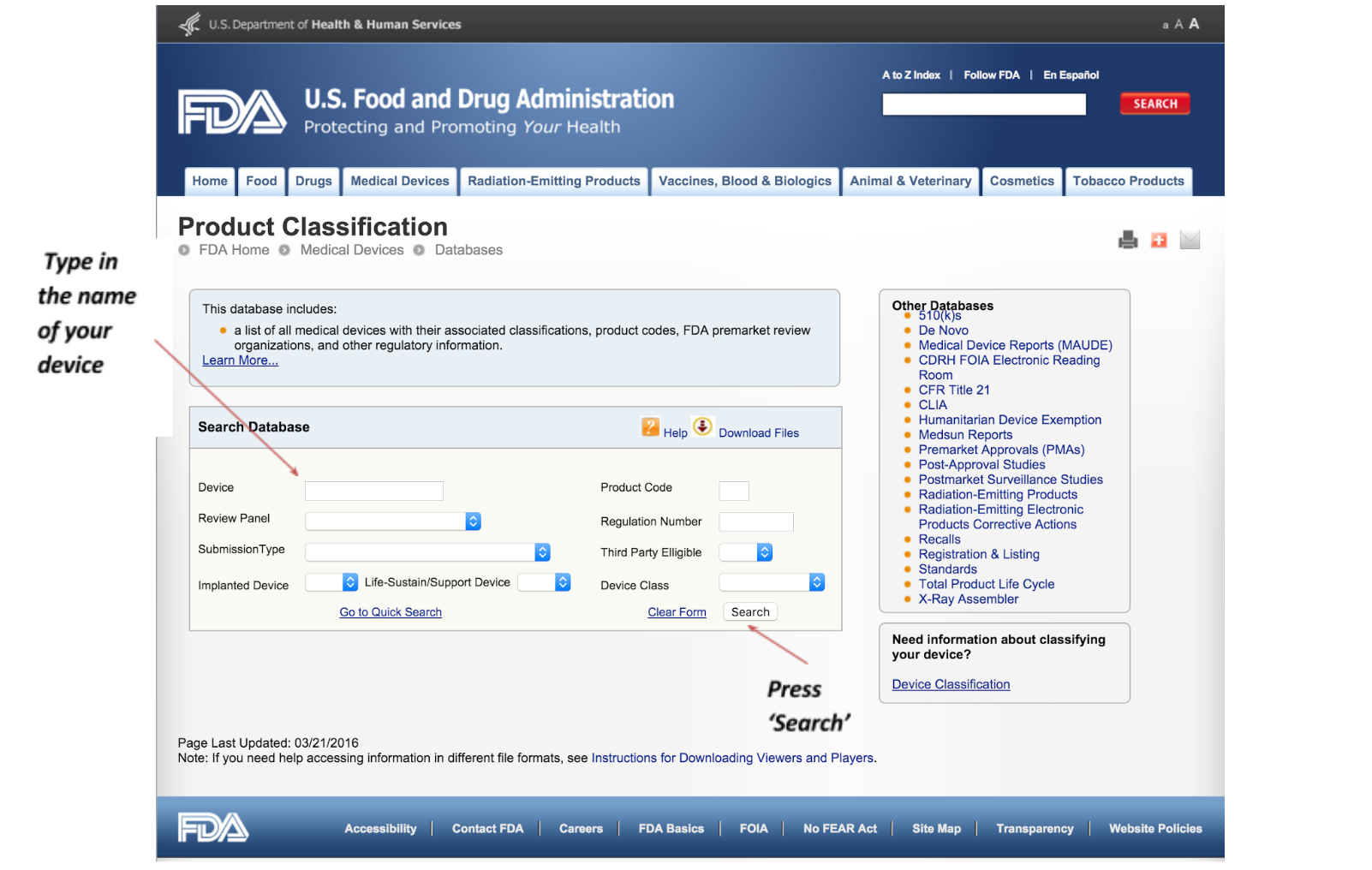
Task: Open the Download Files link text
Action: (x=759, y=433)
